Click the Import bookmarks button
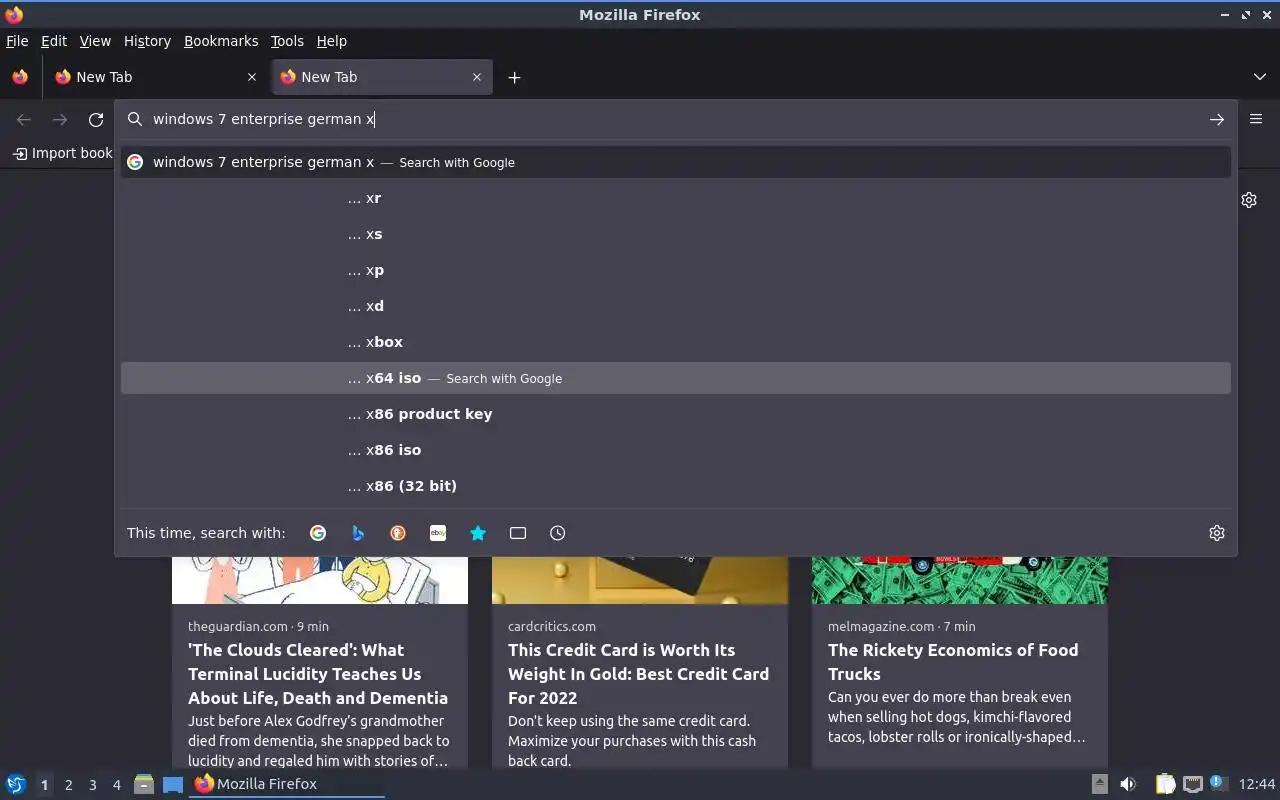Viewport: 1280px width, 800px height. [62, 153]
